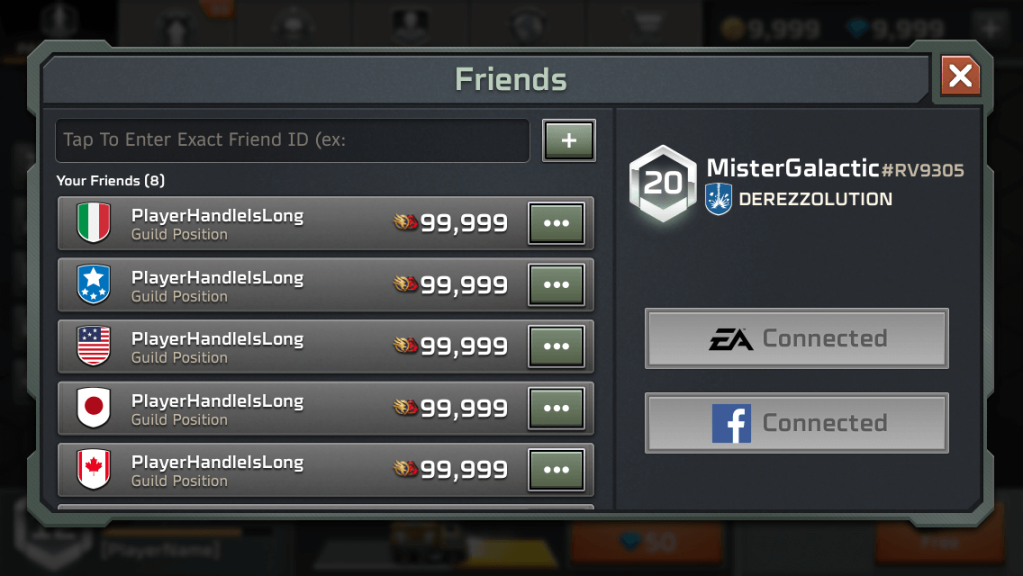Click the EA Connected button
This screenshot has width=1023, height=576.
[x=797, y=339]
